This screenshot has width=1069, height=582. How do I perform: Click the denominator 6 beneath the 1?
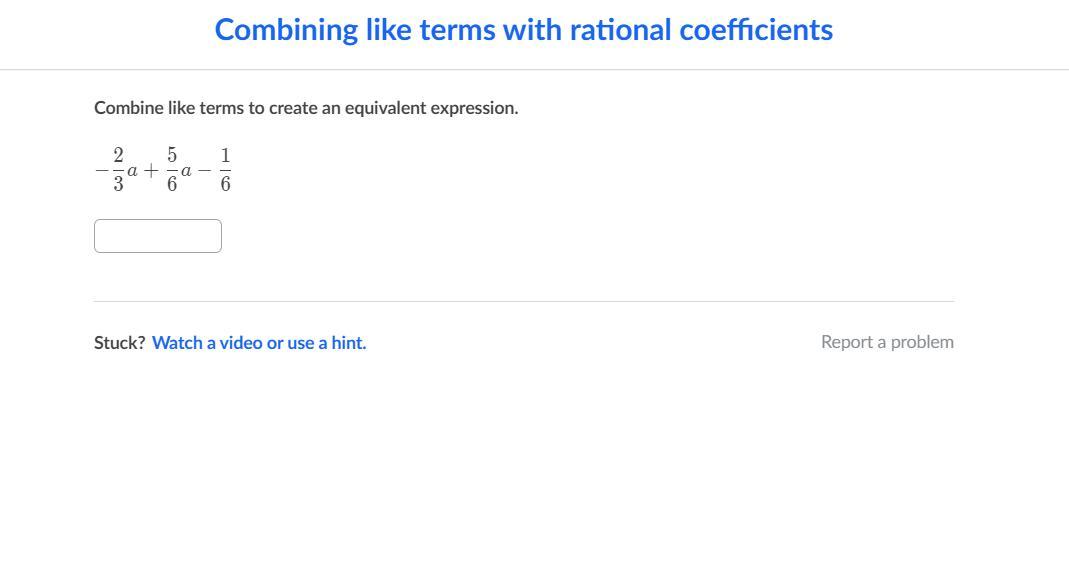pos(225,184)
